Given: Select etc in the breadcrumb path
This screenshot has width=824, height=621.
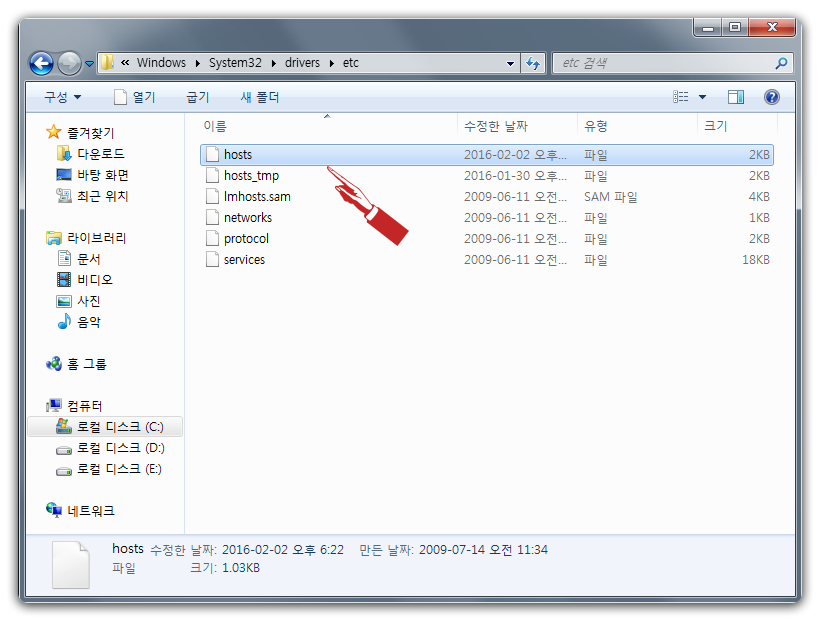Looking at the screenshot, I should pos(351,63).
